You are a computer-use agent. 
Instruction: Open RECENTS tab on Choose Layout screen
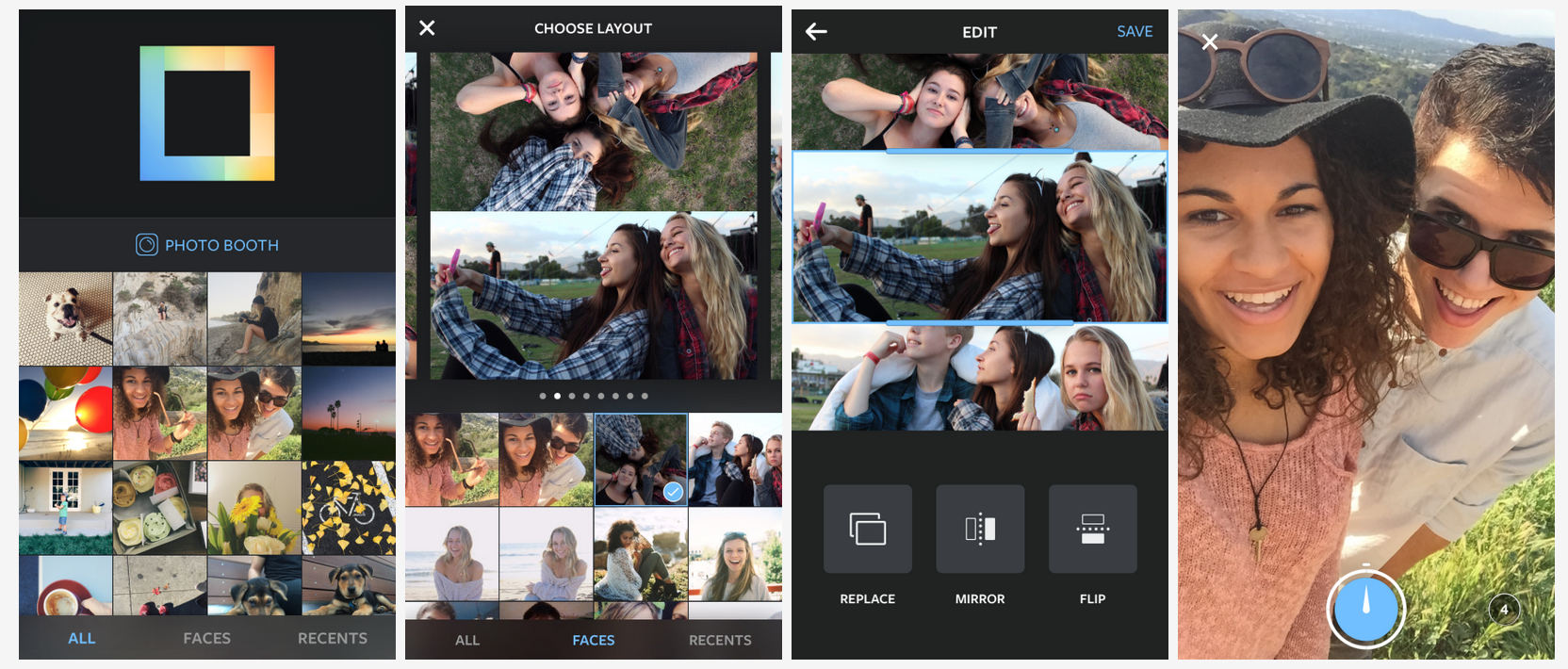click(x=720, y=641)
